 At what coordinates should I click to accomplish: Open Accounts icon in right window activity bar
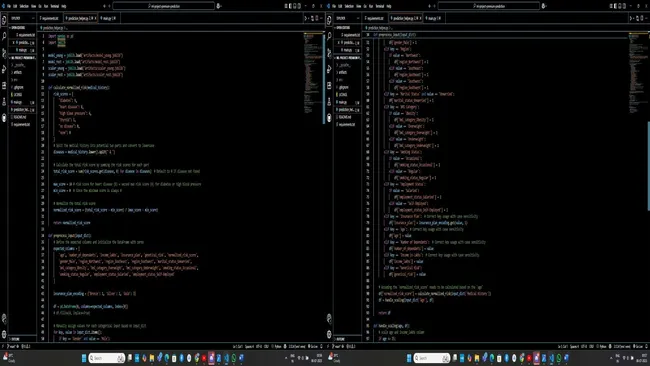point(329,318)
